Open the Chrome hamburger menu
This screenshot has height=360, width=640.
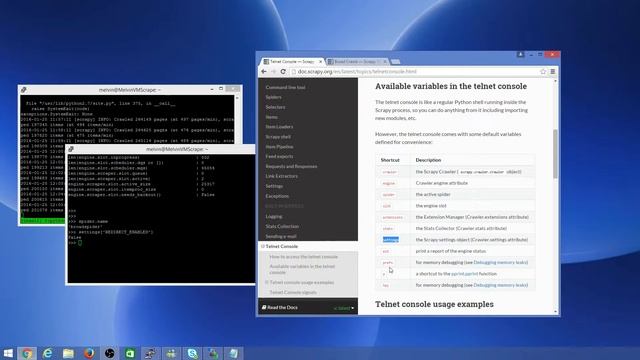click(553, 71)
